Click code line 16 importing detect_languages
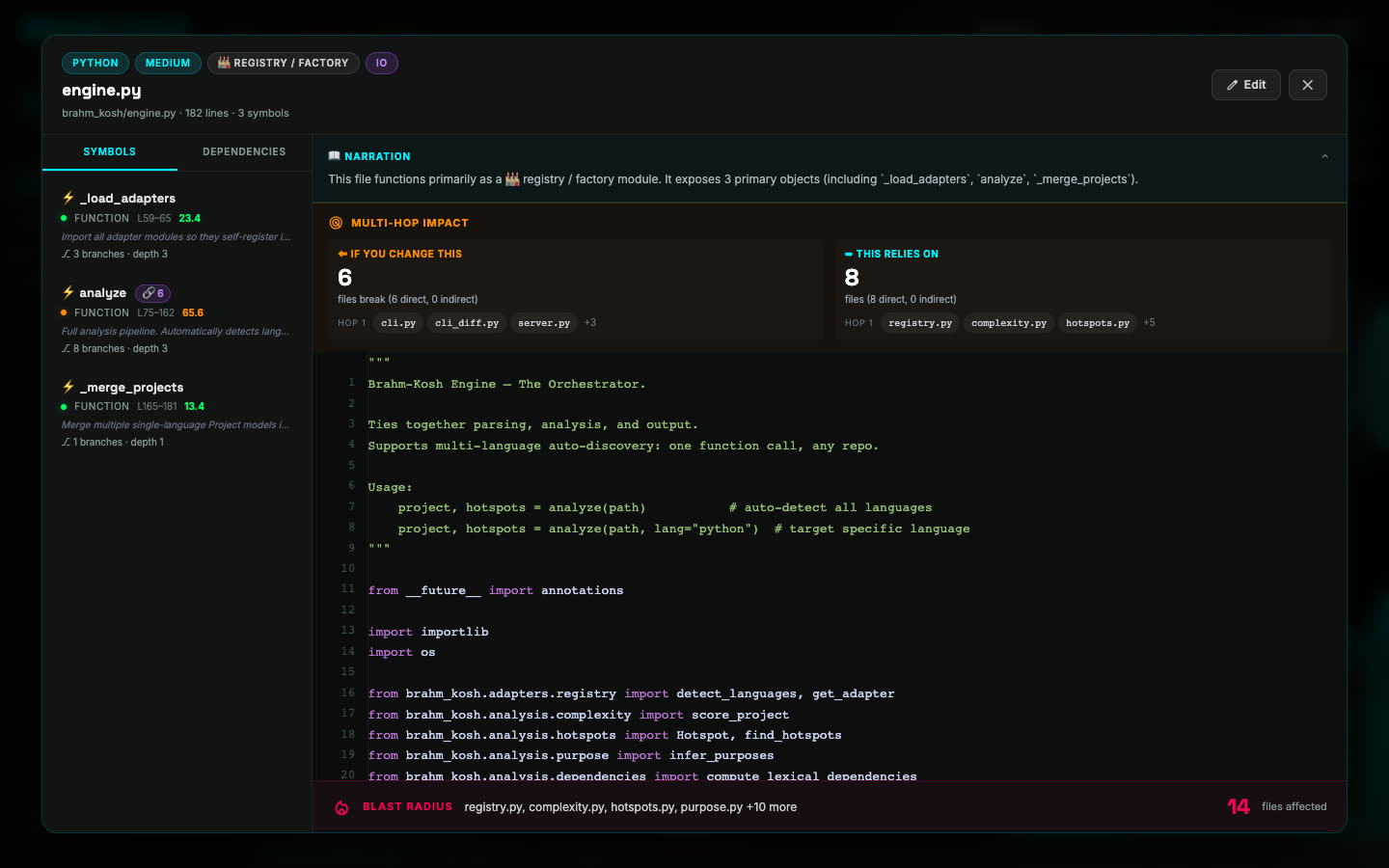The height and width of the screenshot is (868, 1389). [631, 693]
